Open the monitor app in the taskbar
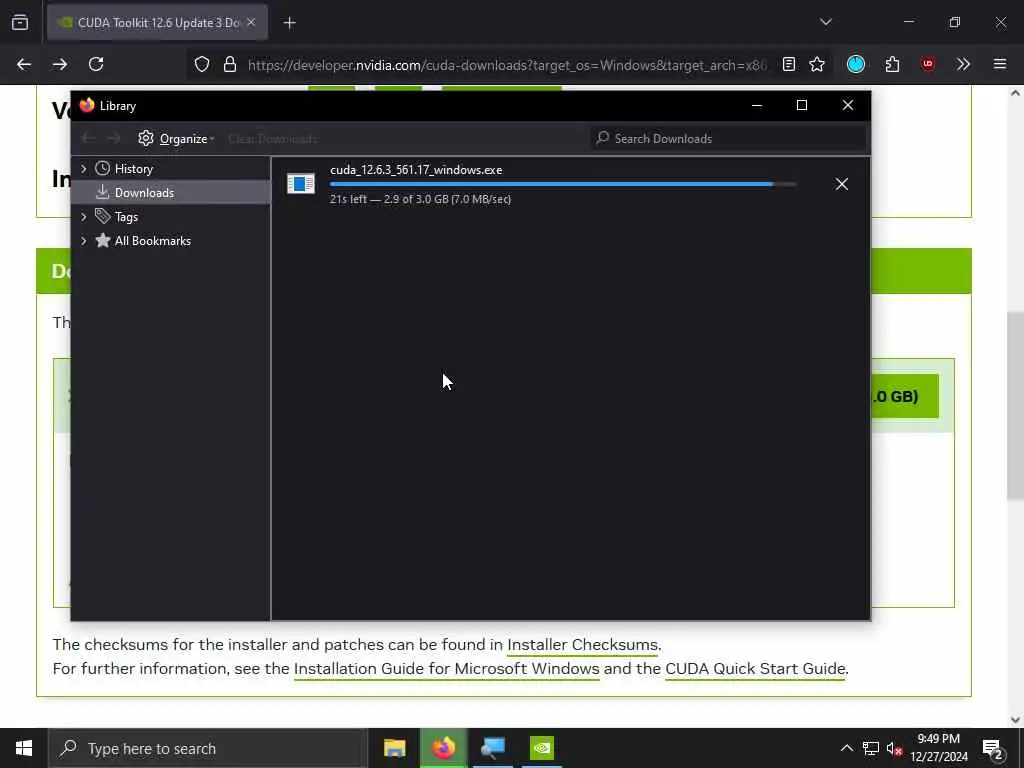 point(493,748)
